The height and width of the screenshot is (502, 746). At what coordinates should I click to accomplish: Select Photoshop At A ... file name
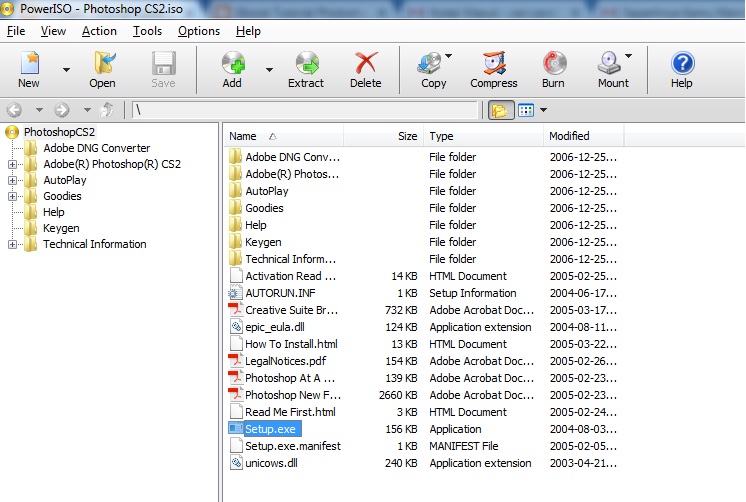290,378
